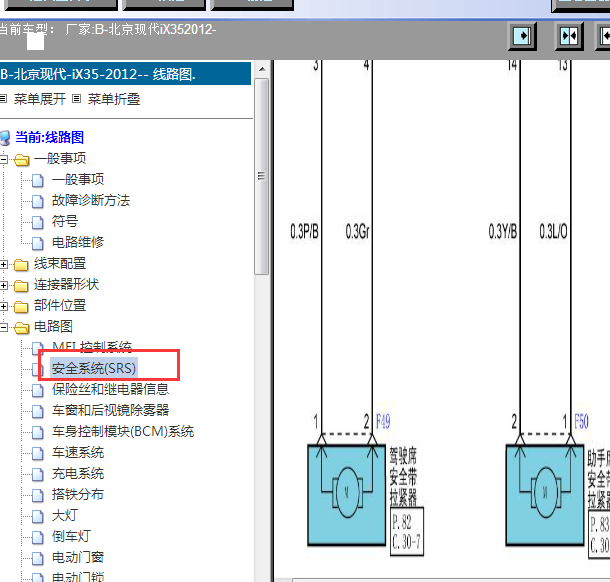Click the 0.3L/O wire label

553,231
